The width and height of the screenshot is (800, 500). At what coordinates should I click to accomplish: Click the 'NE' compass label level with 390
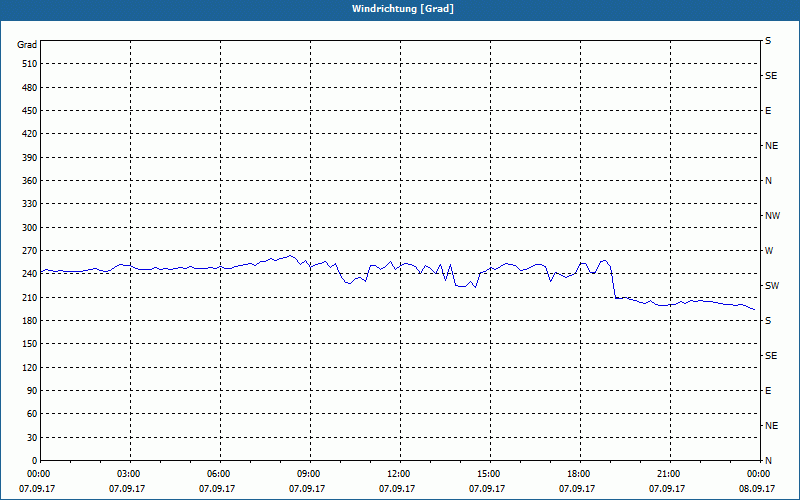coord(771,146)
